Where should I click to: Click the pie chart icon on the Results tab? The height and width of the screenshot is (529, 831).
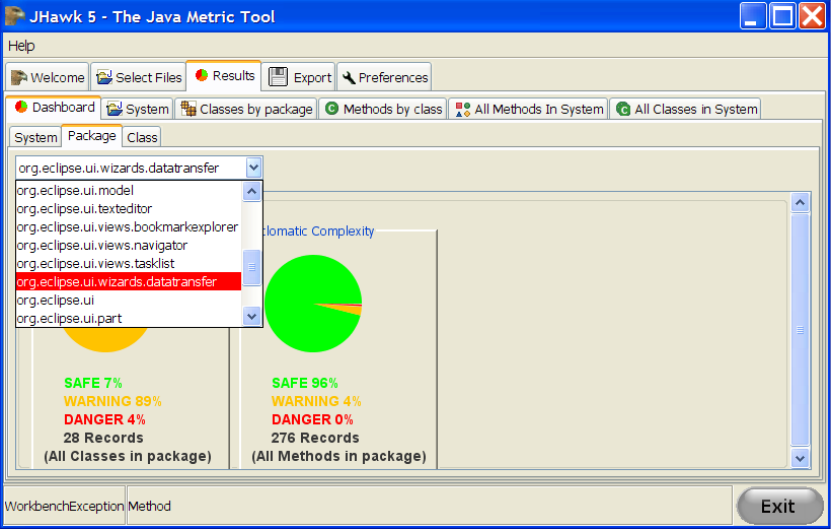(201, 75)
